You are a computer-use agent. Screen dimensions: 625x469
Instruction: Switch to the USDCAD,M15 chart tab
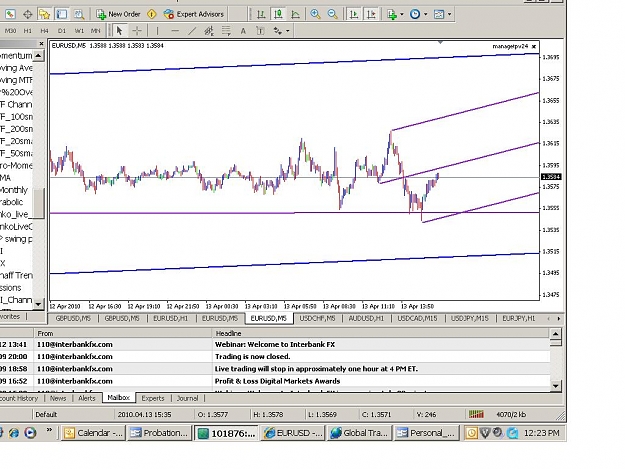(417, 318)
